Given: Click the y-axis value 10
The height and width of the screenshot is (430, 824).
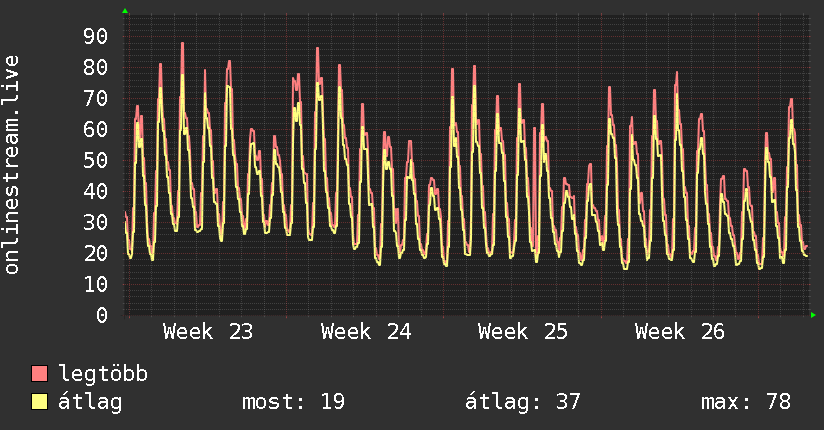Looking at the screenshot, I should [x=96, y=284].
